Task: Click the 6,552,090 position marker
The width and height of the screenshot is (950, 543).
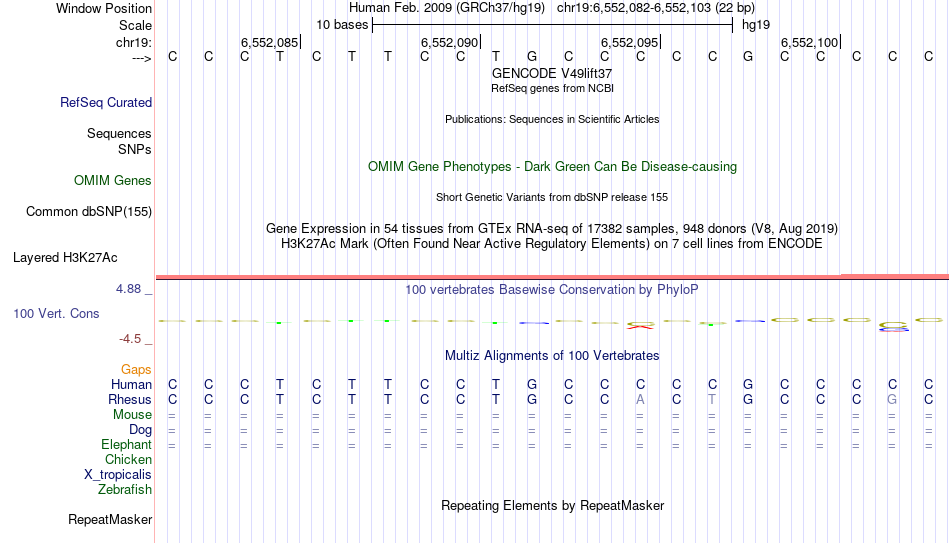Action: click(450, 42)
